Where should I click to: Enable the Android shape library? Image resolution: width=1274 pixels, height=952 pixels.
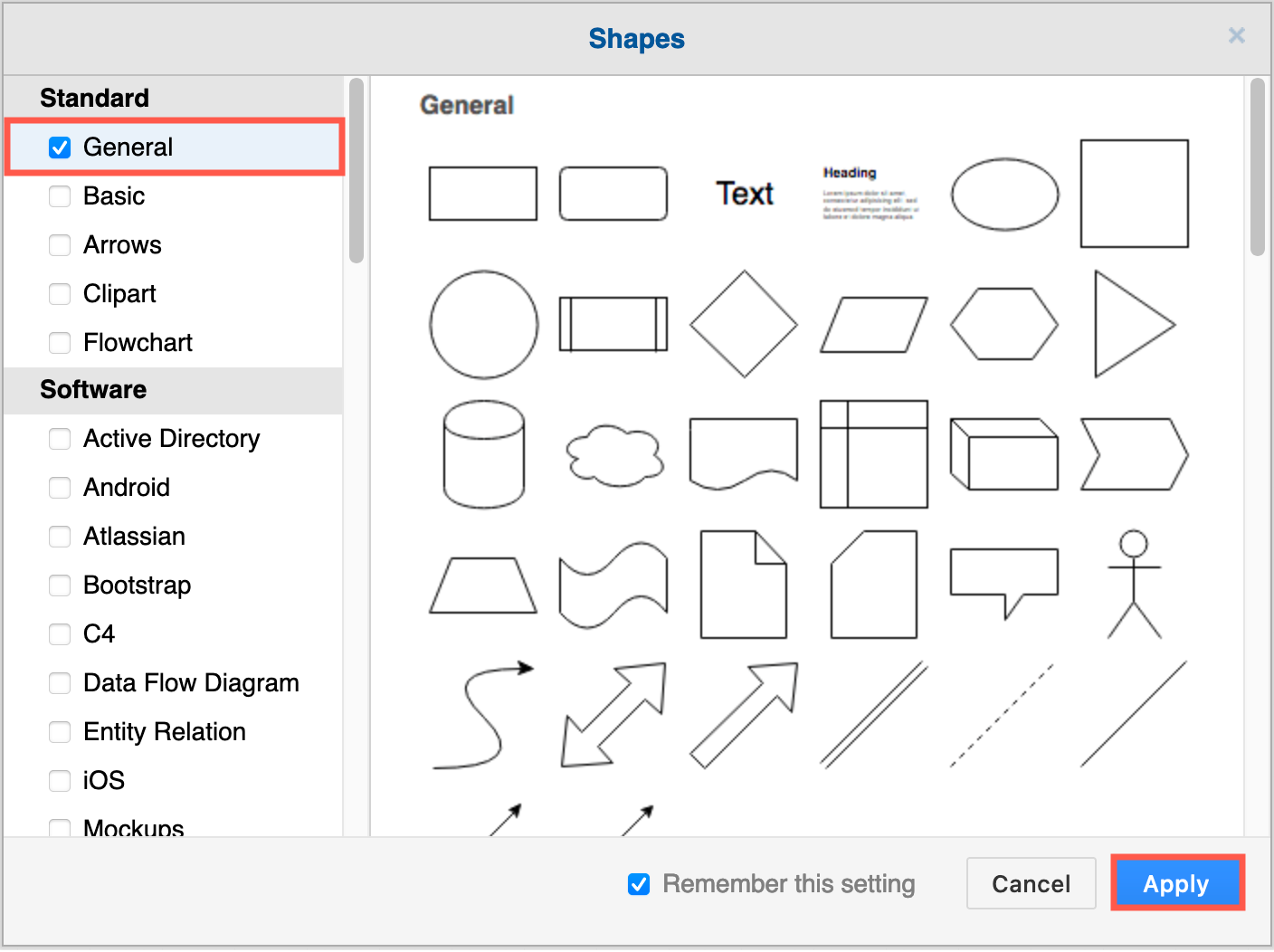click(x=60, y=488)
